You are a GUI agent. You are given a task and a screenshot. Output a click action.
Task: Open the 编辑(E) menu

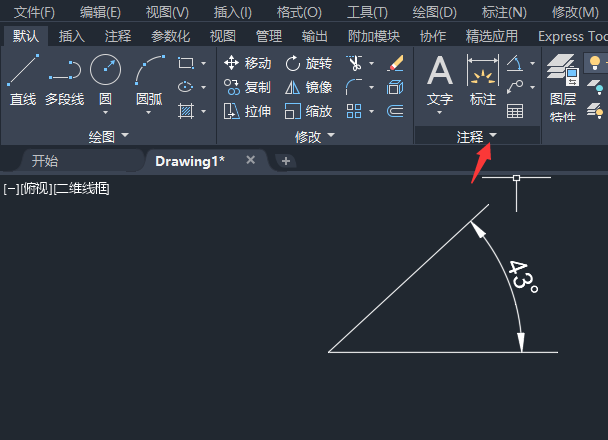tap(100, 12)
